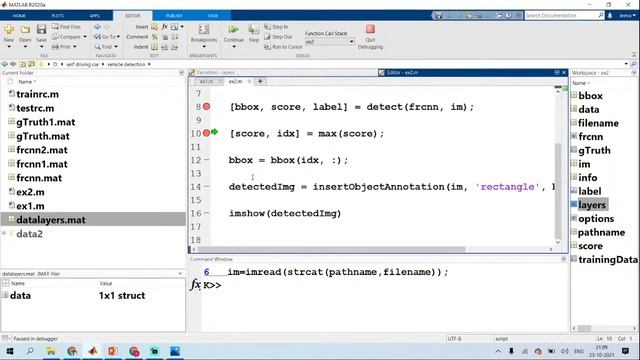Close the ex2.m editor tab
The image size is (640, 360).
tap(249, 81)
